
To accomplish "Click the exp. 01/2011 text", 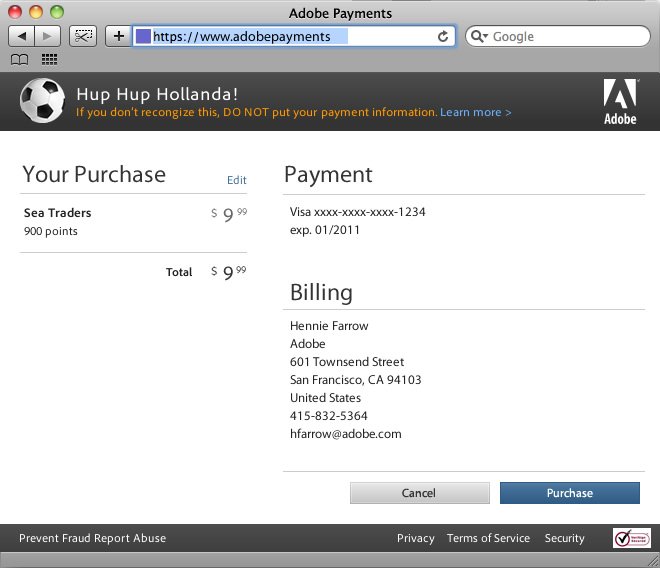I will [x=325, y=230].
